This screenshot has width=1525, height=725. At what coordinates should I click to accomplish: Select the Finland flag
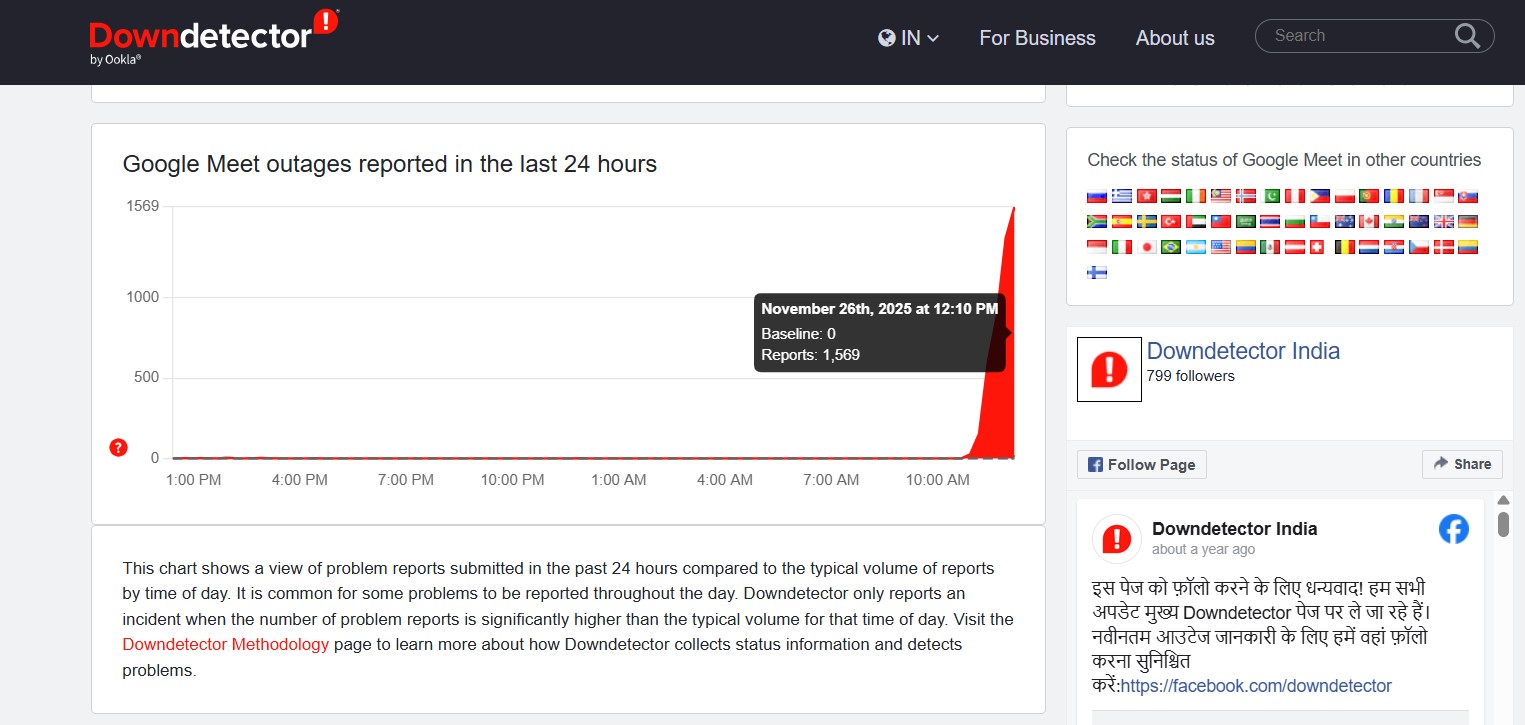coord(1097,272)
